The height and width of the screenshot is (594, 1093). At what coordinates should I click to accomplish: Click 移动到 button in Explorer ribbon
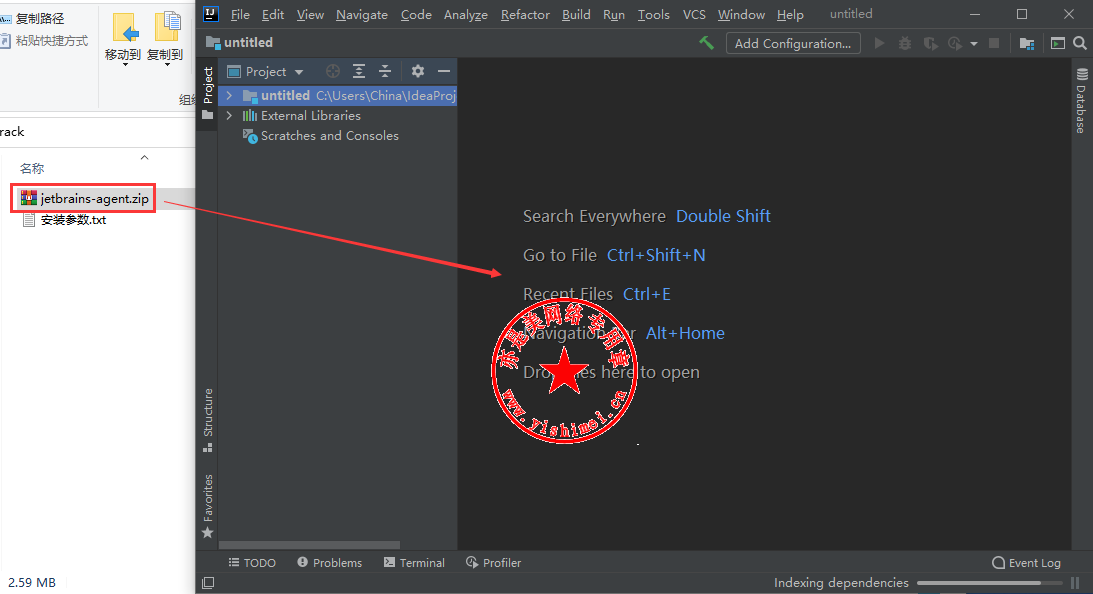(123, 39)
